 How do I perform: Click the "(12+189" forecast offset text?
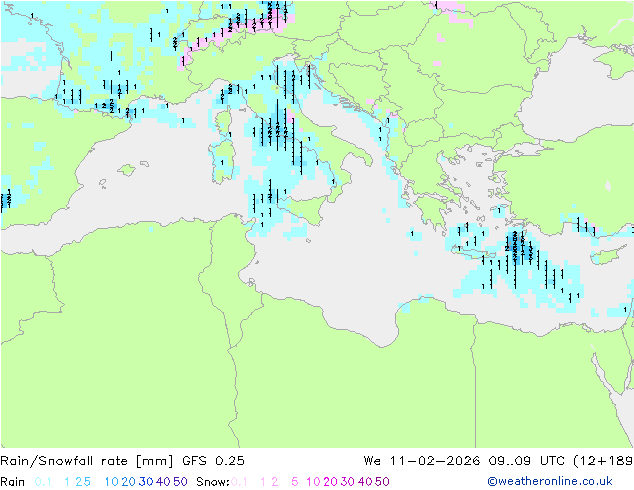coord(603,460)
